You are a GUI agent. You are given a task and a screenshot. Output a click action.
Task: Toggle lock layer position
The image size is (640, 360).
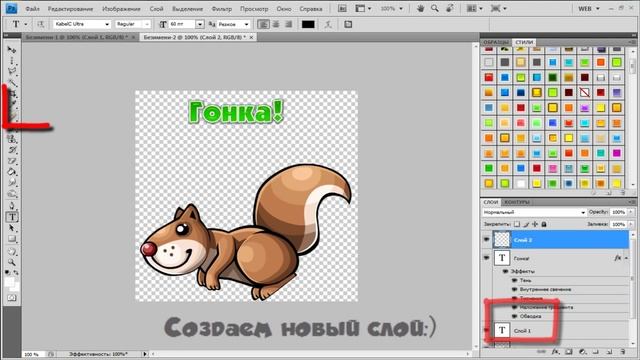[535, 224]
